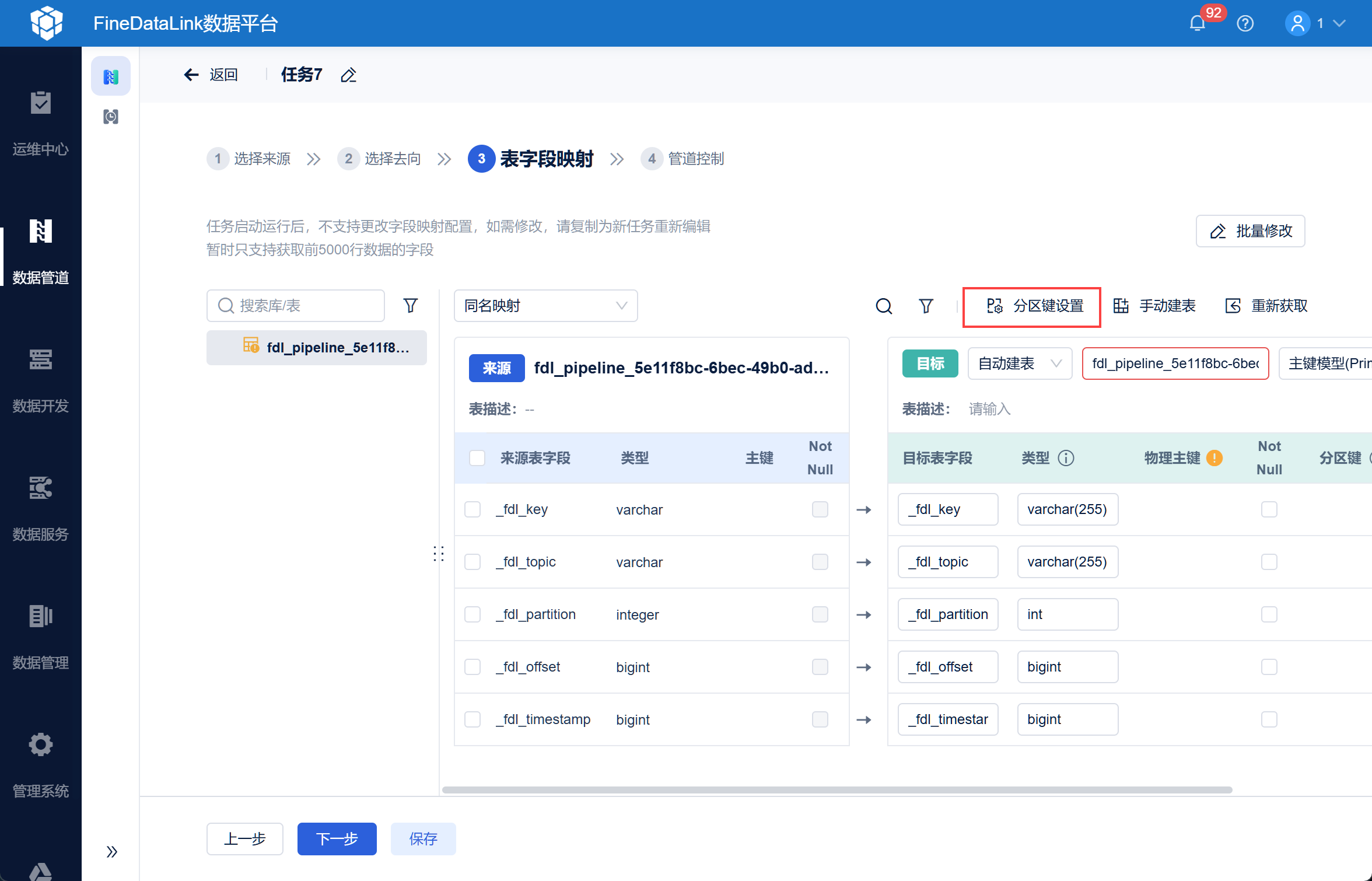Open the 自动建表 dropdown
Screen dimensions: 1372x881
click(x=1020, y=363)
